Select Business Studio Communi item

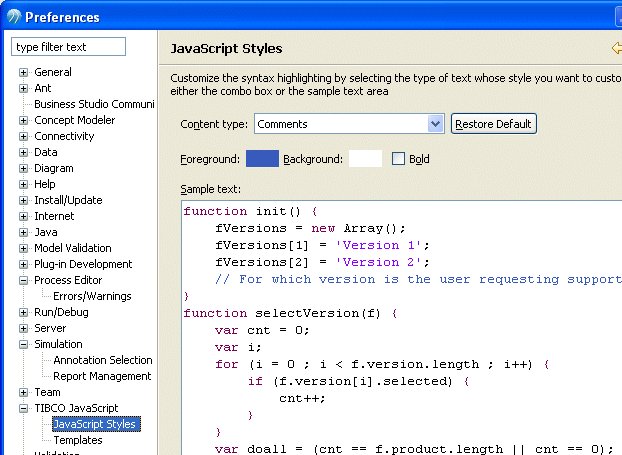click(x=94, y=104)
